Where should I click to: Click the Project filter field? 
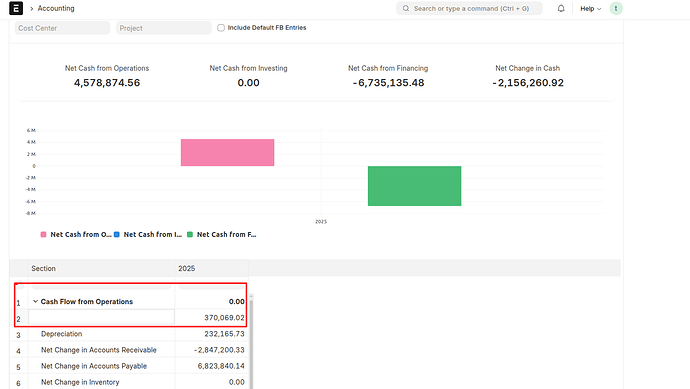tap(164, 28)
